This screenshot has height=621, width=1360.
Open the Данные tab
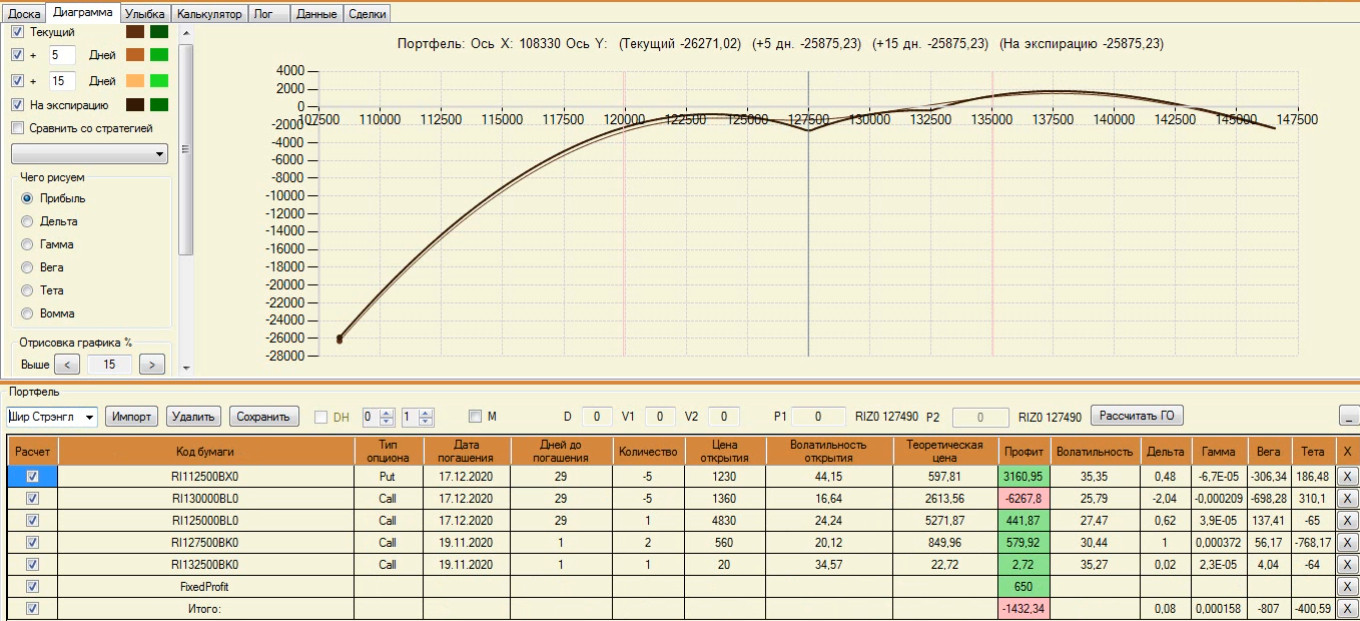pos(317,14)
